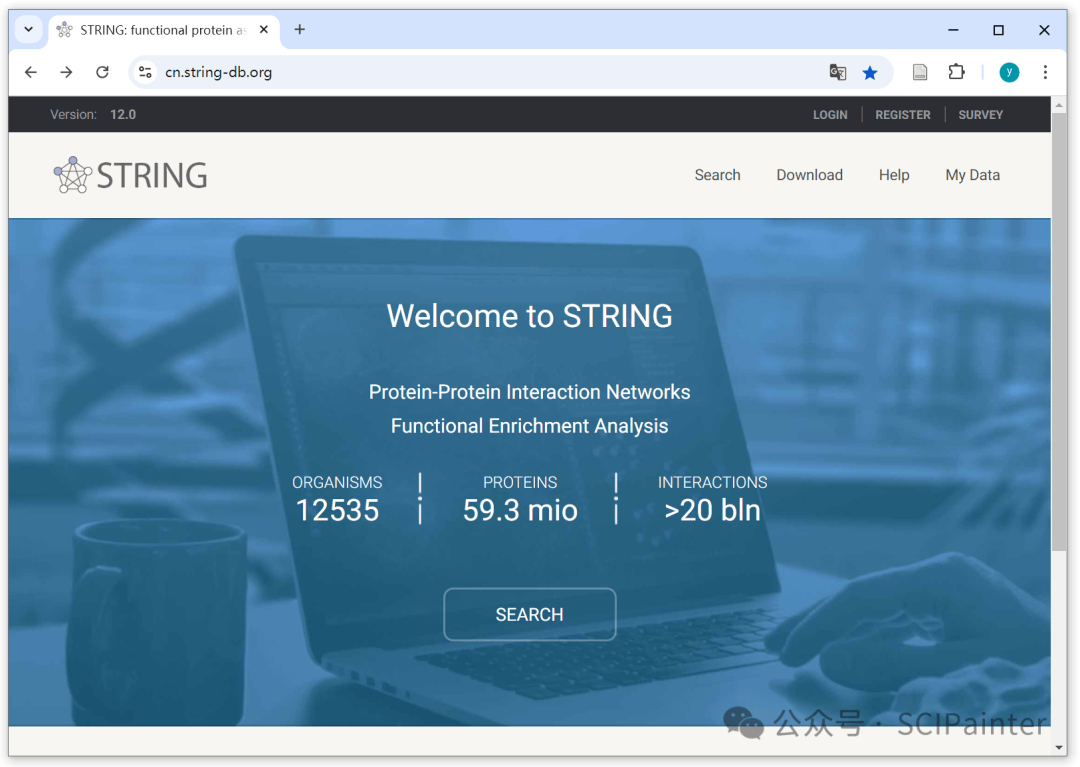Go back to the previous page

point(31,72)
